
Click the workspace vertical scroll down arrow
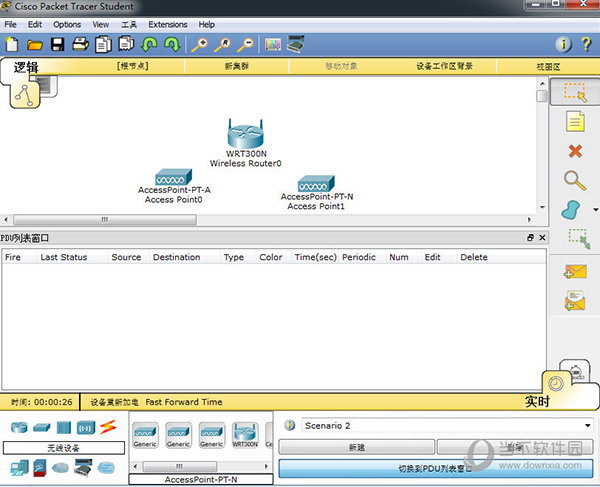click(542, 207)
